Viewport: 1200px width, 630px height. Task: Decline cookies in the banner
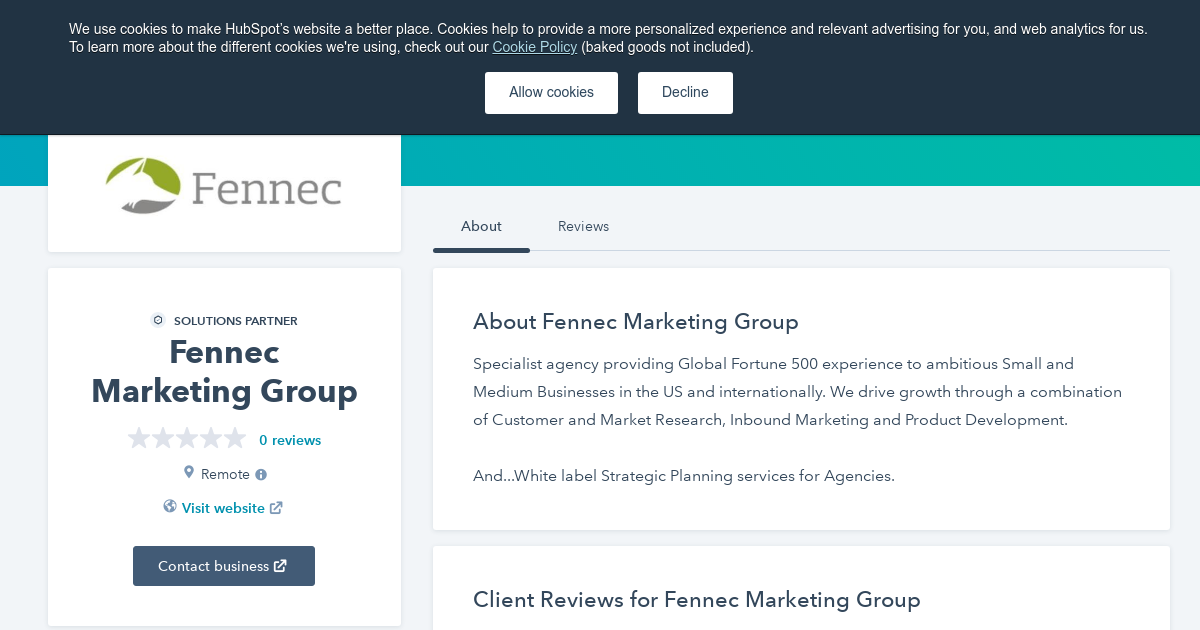click(x=685, y=93)
